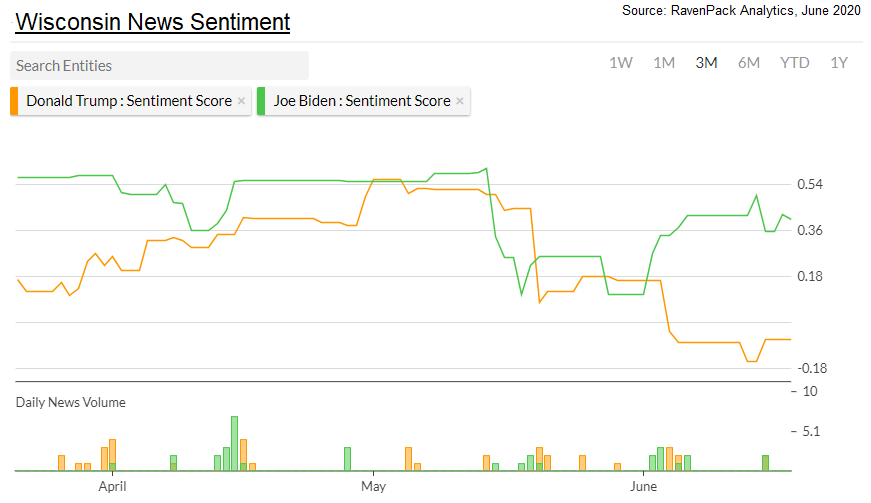Viewport: 871px width, 503px height.
Task: Click the Daily News Volume label
Action: point(70,402)
